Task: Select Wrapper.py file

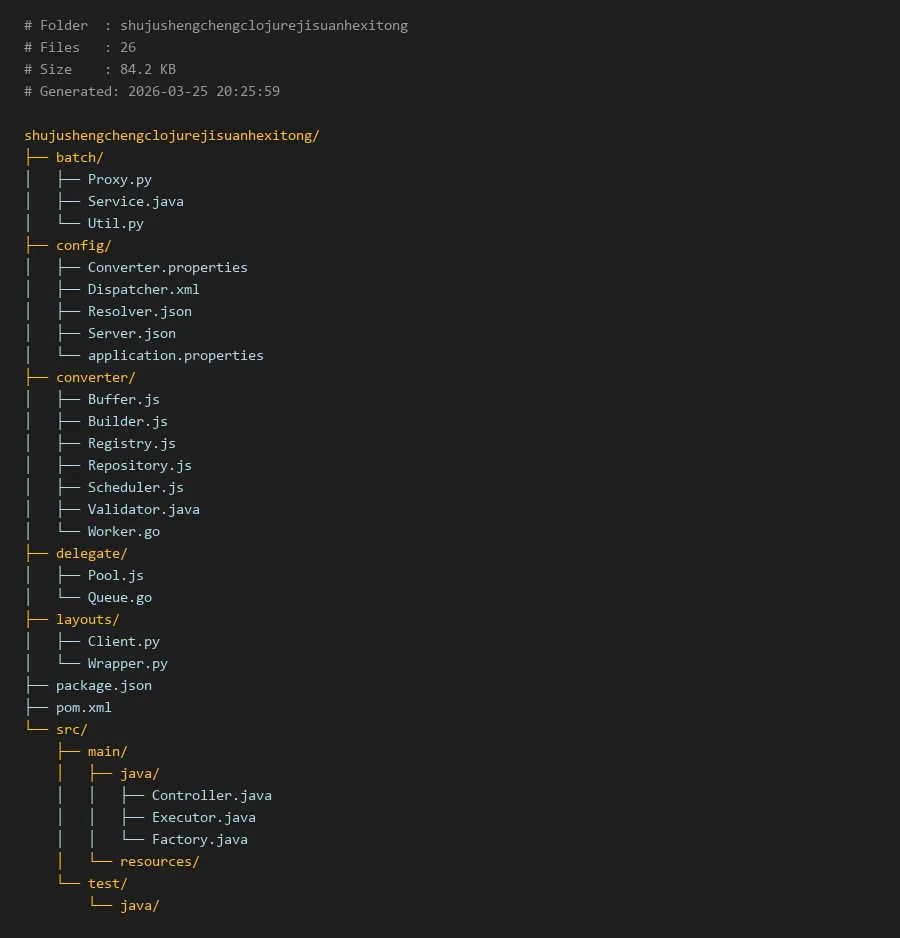Action: coord(127,663)
